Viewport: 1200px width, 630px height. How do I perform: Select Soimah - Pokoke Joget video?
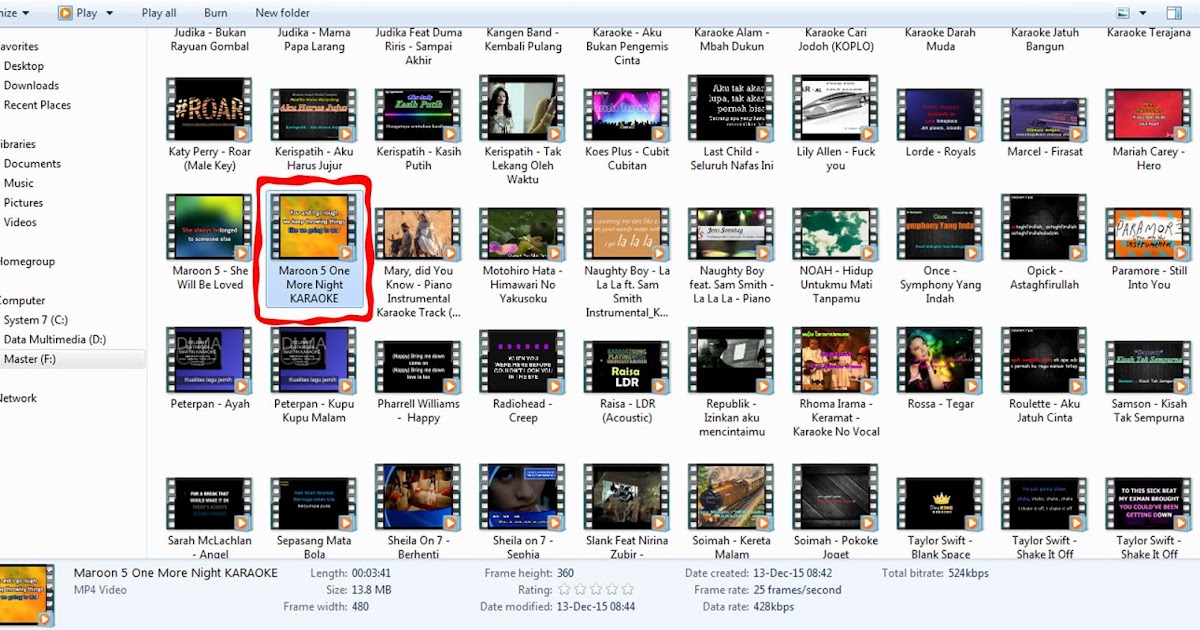tap(835, 512)
